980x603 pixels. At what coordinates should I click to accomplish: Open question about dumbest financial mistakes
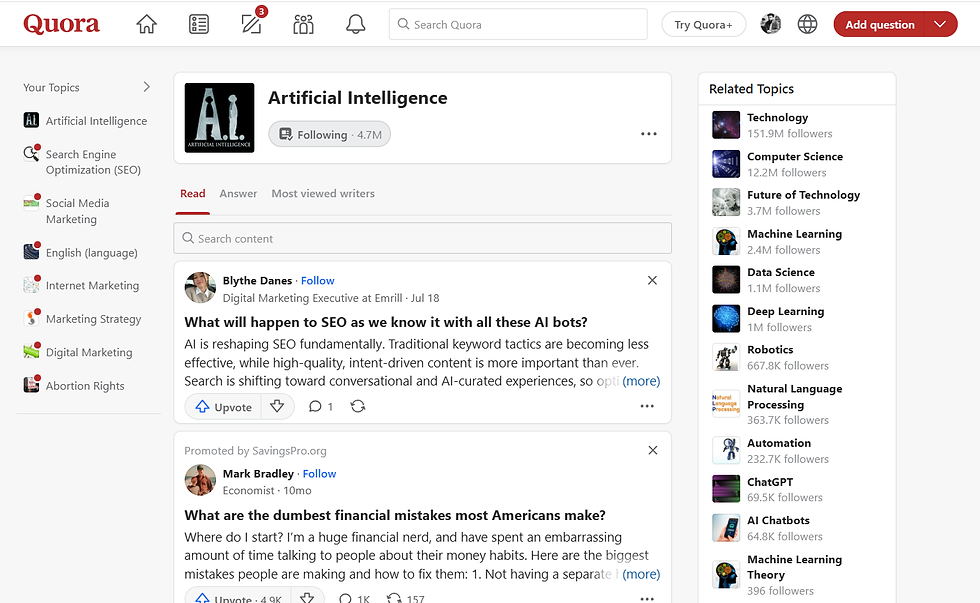(395, 515)
